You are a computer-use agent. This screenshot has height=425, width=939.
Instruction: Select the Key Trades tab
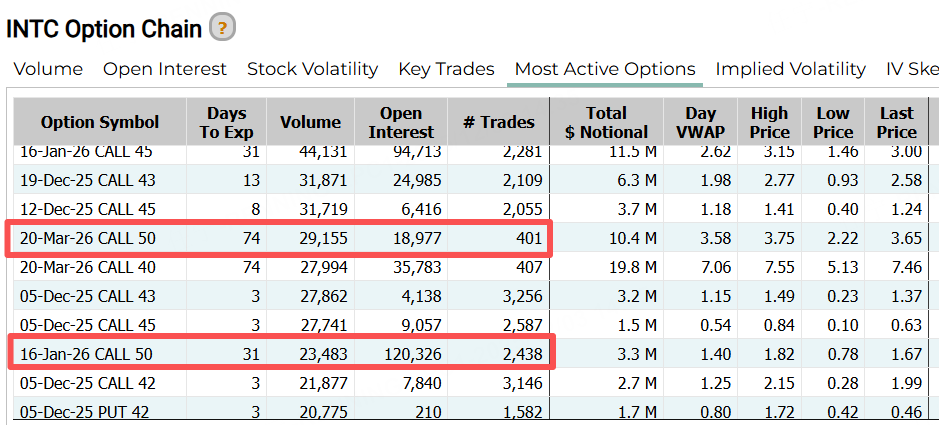coord(446,69)
